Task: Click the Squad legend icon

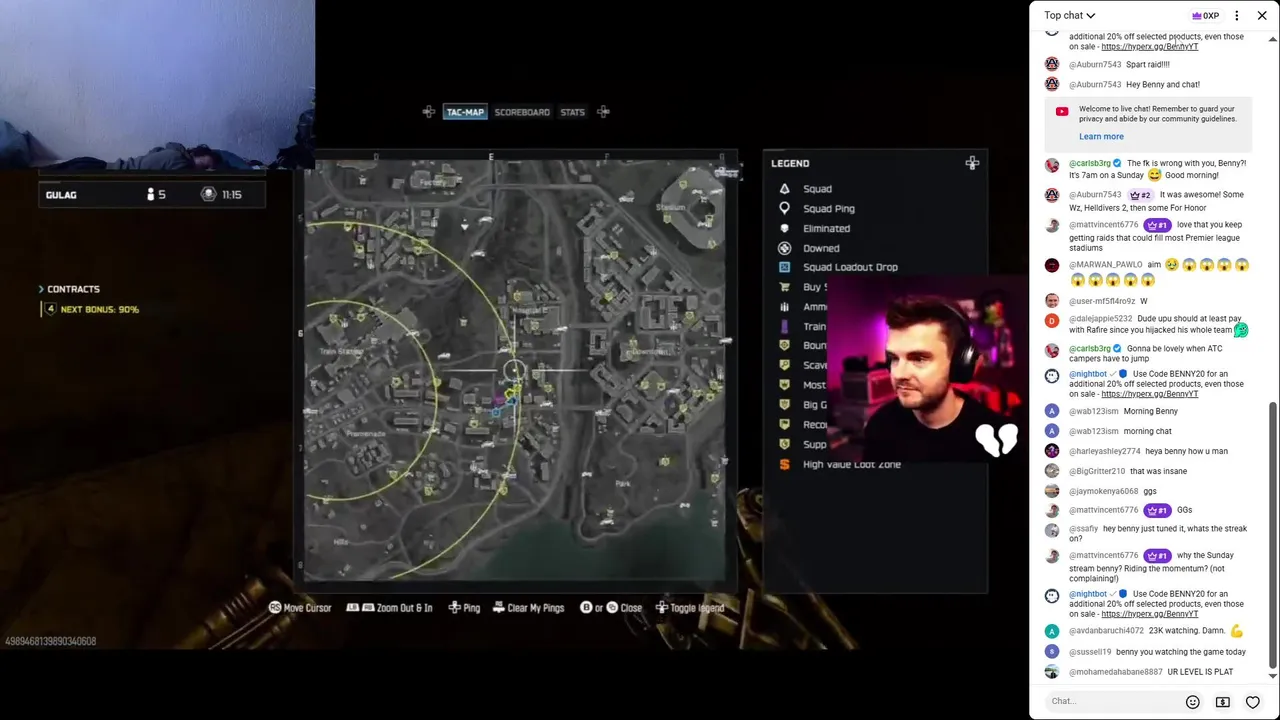Action: click(x=784, y=189)
